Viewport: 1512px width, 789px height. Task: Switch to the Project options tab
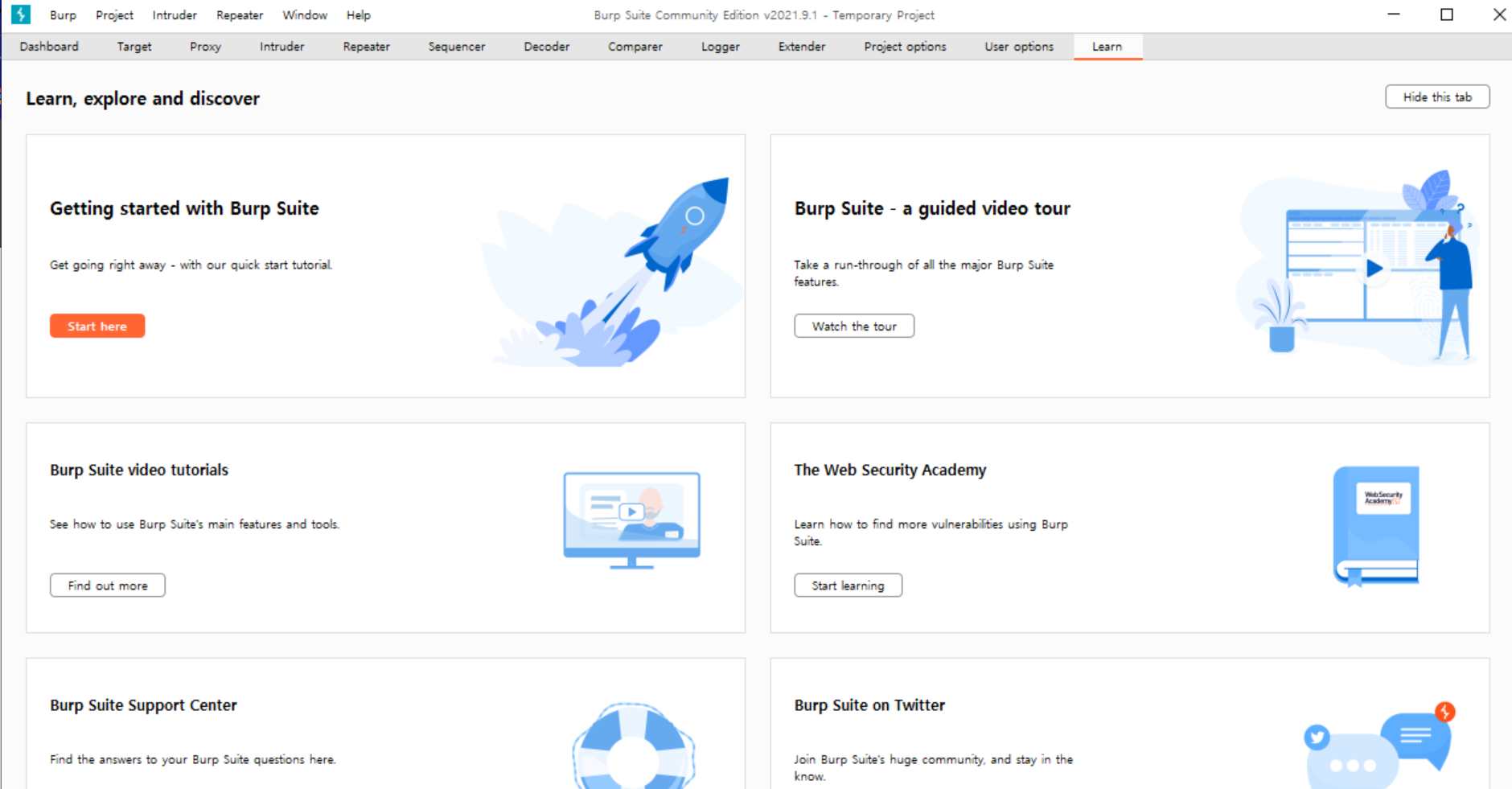(x=905, y=47)
